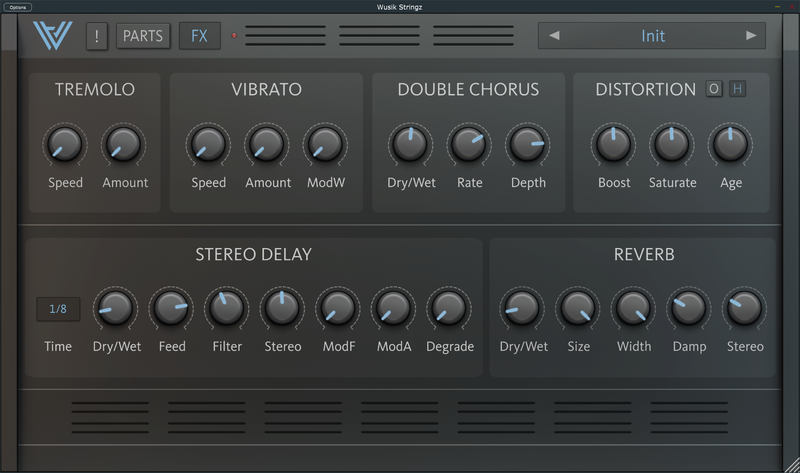Click the Reverb Damp knob
The image size is (800, 473).
click(x=689, y=308)
